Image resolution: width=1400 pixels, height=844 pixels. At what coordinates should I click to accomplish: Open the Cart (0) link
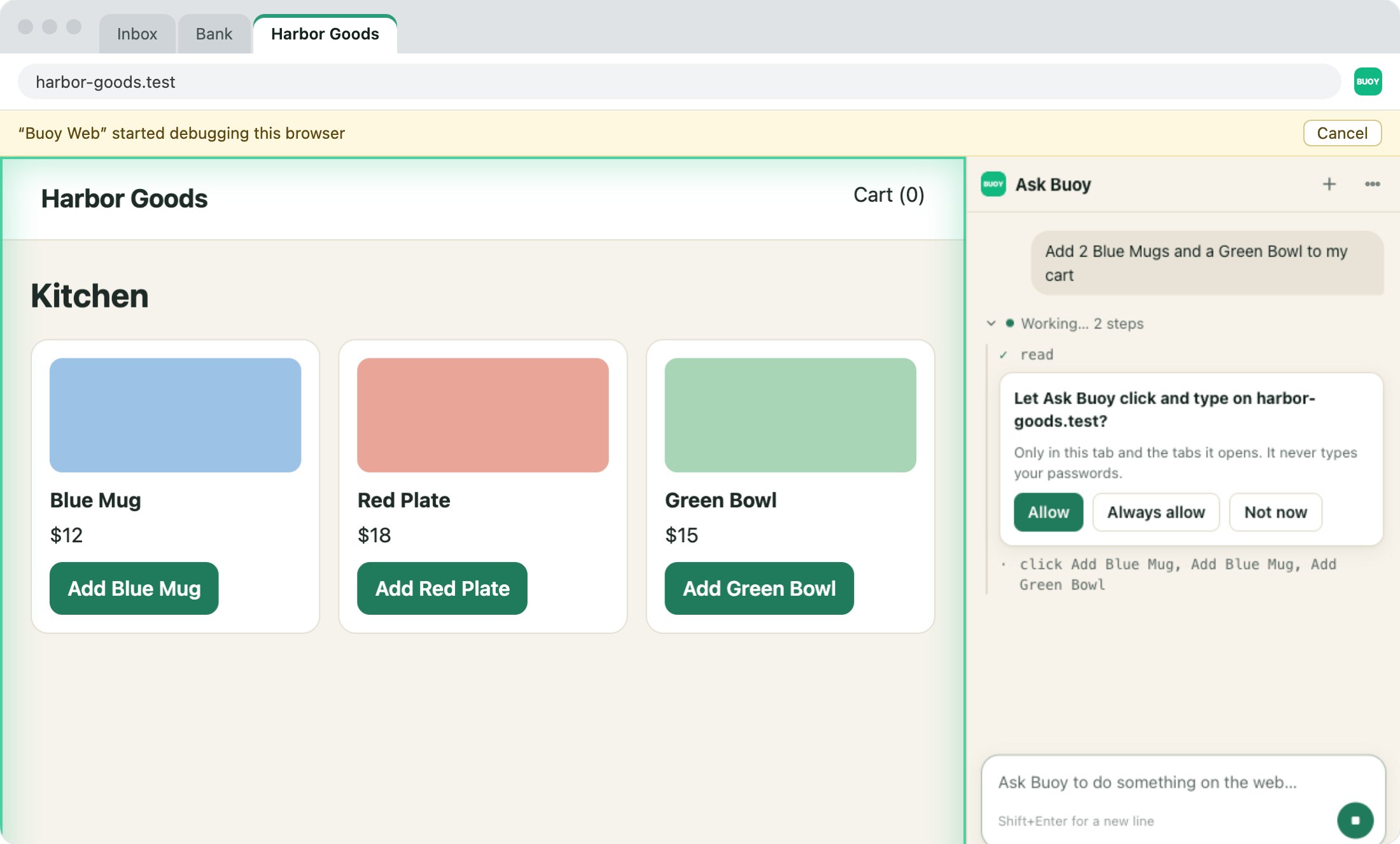point(888,195)
